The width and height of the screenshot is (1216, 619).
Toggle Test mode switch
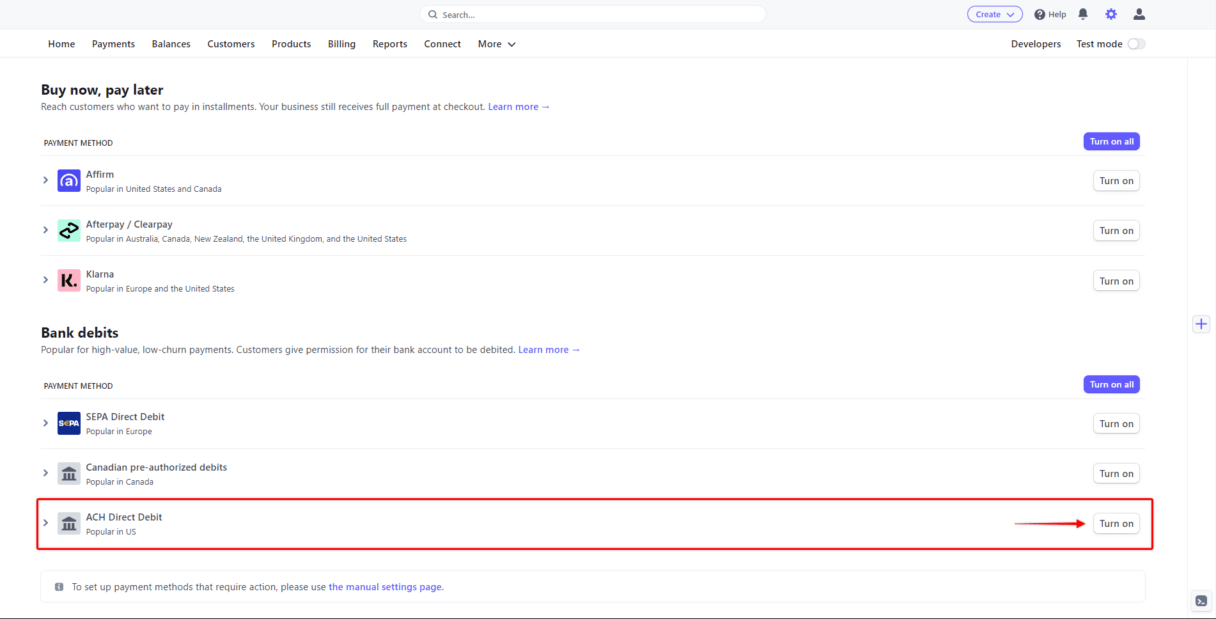point(1136,44)
